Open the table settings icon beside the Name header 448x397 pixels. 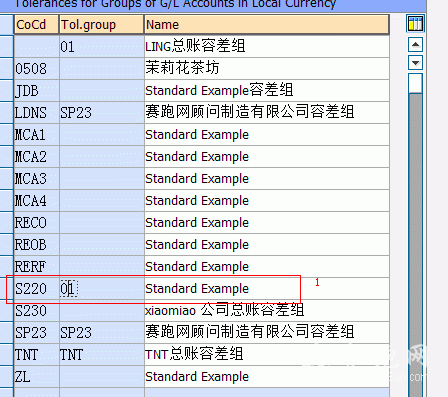[415, 24]
